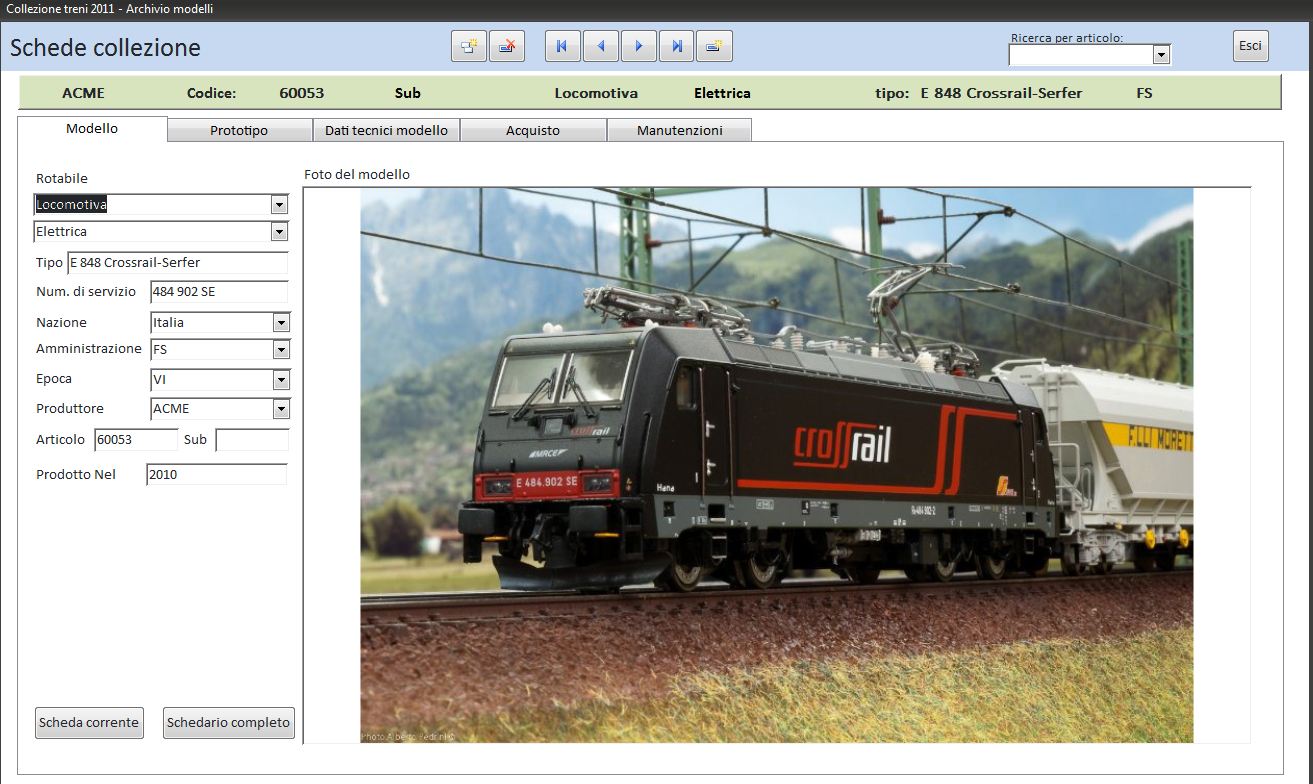Click the Esci button

point(1250,46)
